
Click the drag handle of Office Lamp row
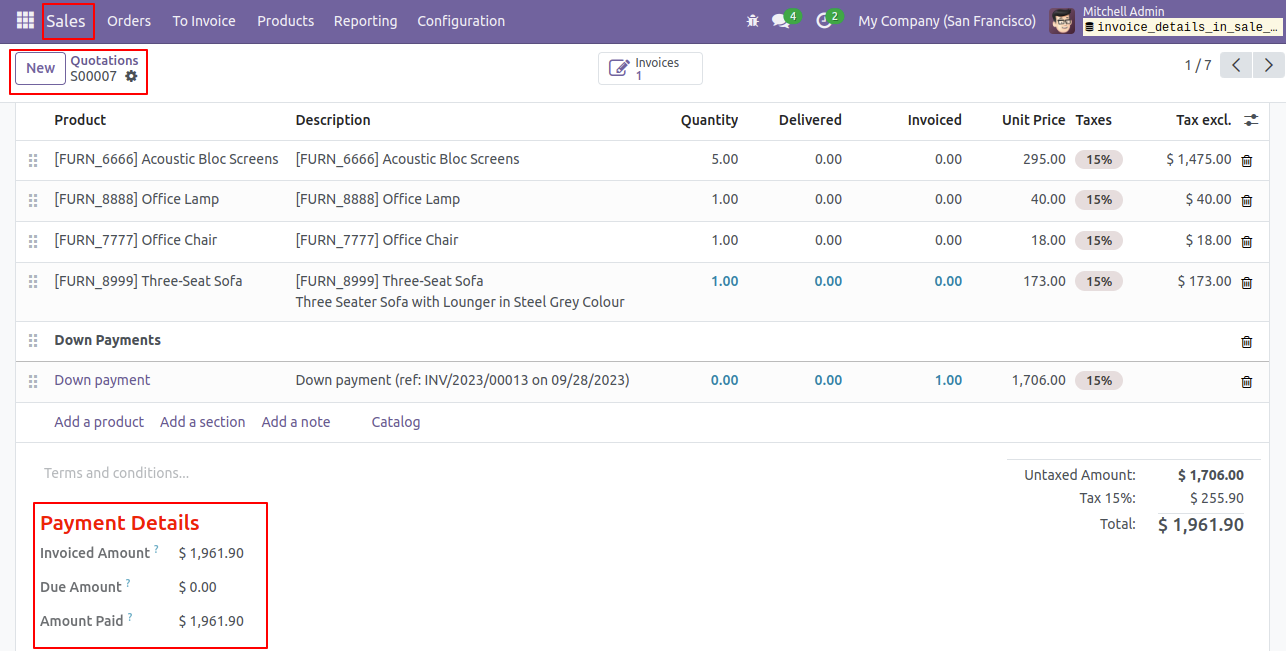pos(33,200)
